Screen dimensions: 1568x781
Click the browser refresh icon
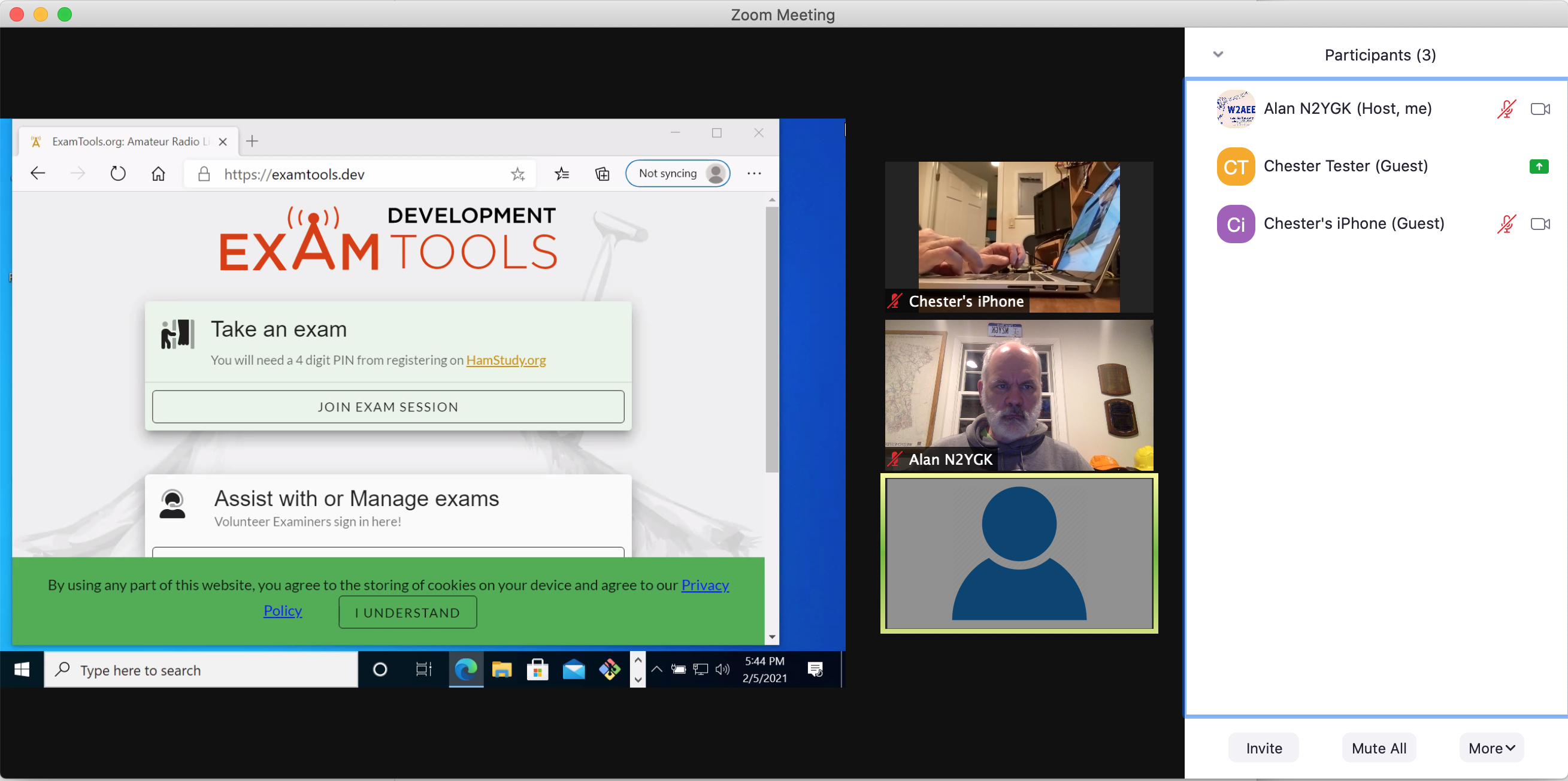118,174
